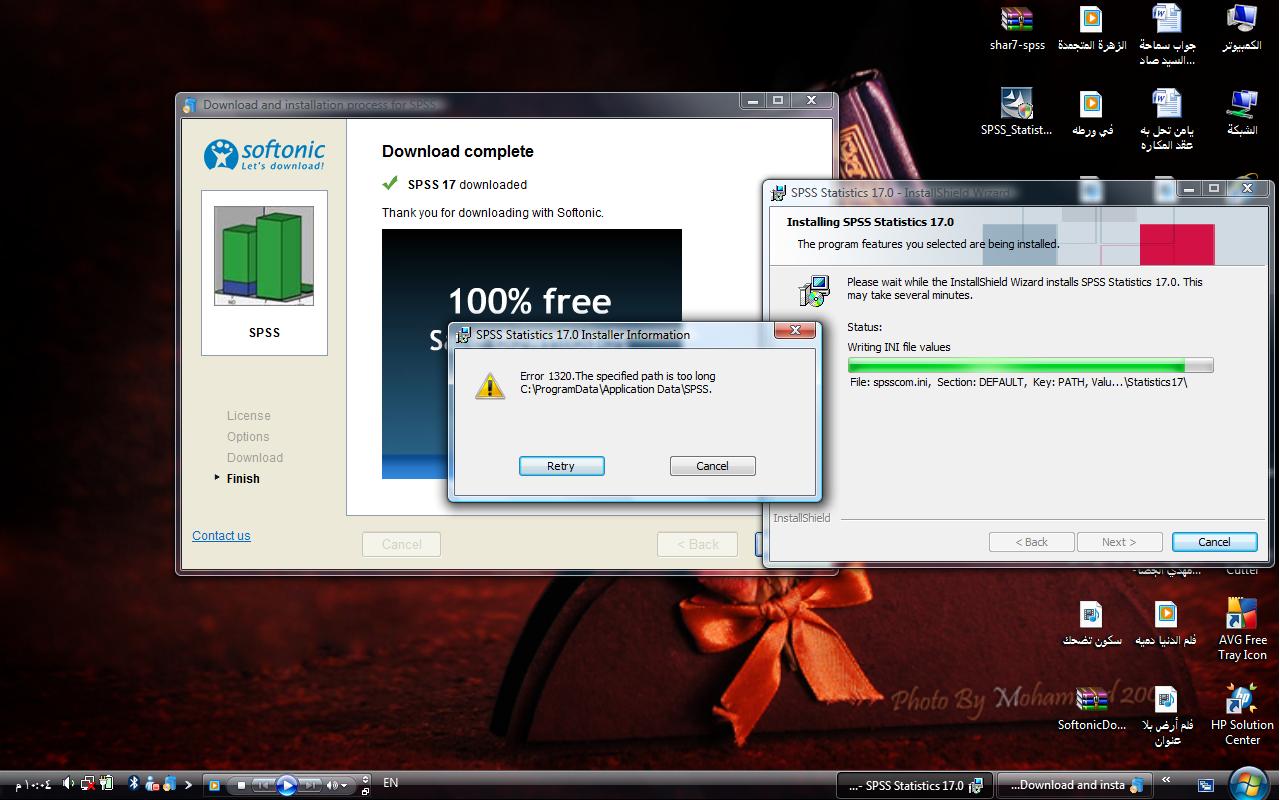The width and height of the screenshot is (1280, 800).
Task: Click the "SPSS 17 downloaded" line
Action: 467,184
